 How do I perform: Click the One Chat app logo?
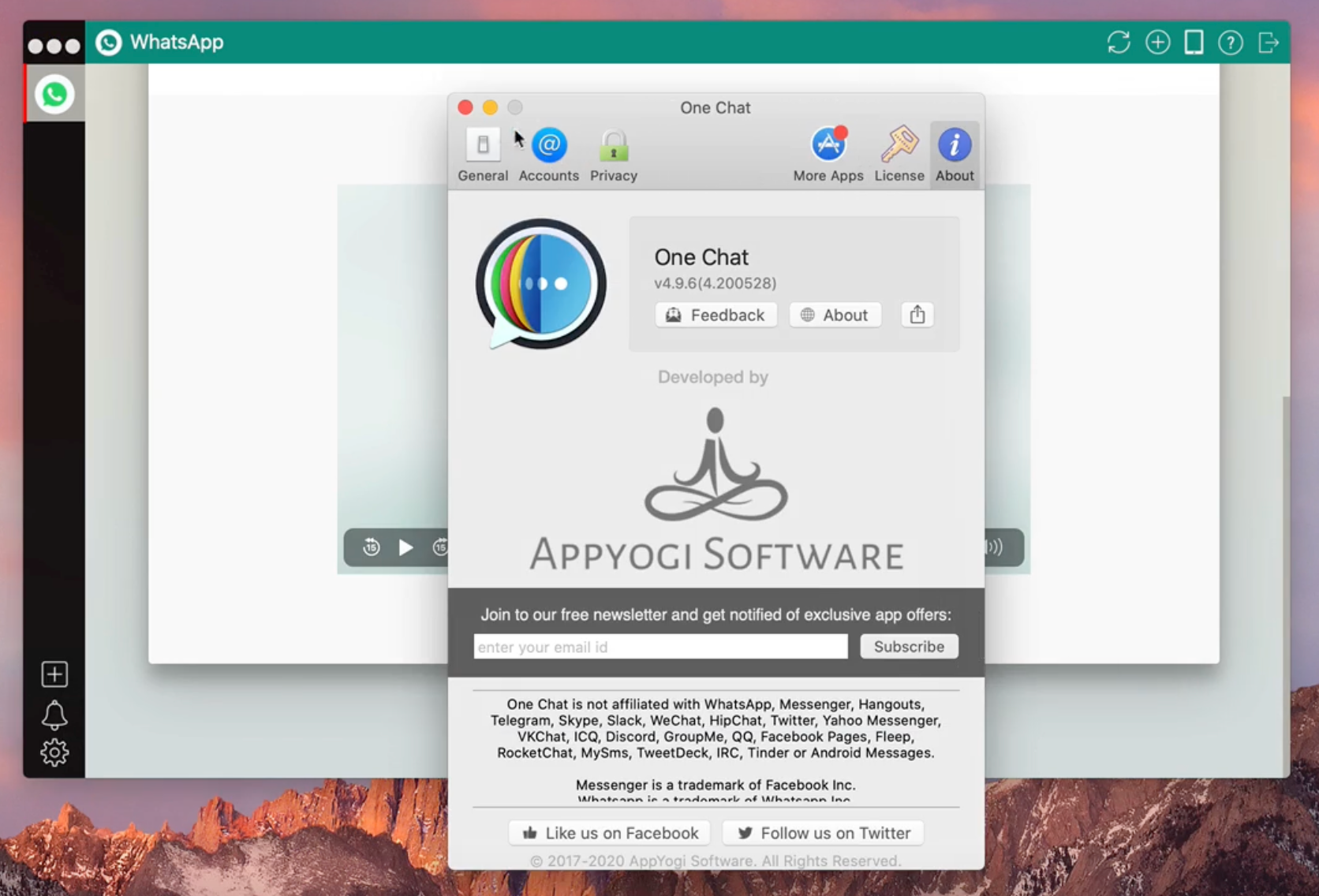coord(540,284)
